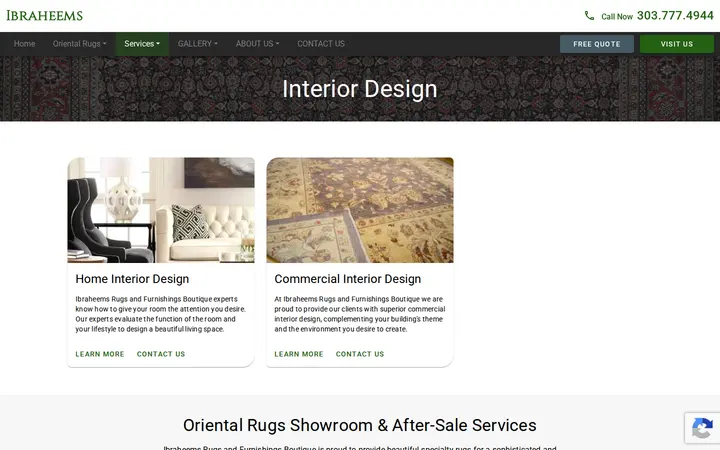Click the FREE QUOTE button
Screen dimensions: 720x450
[x=596, y=44]
